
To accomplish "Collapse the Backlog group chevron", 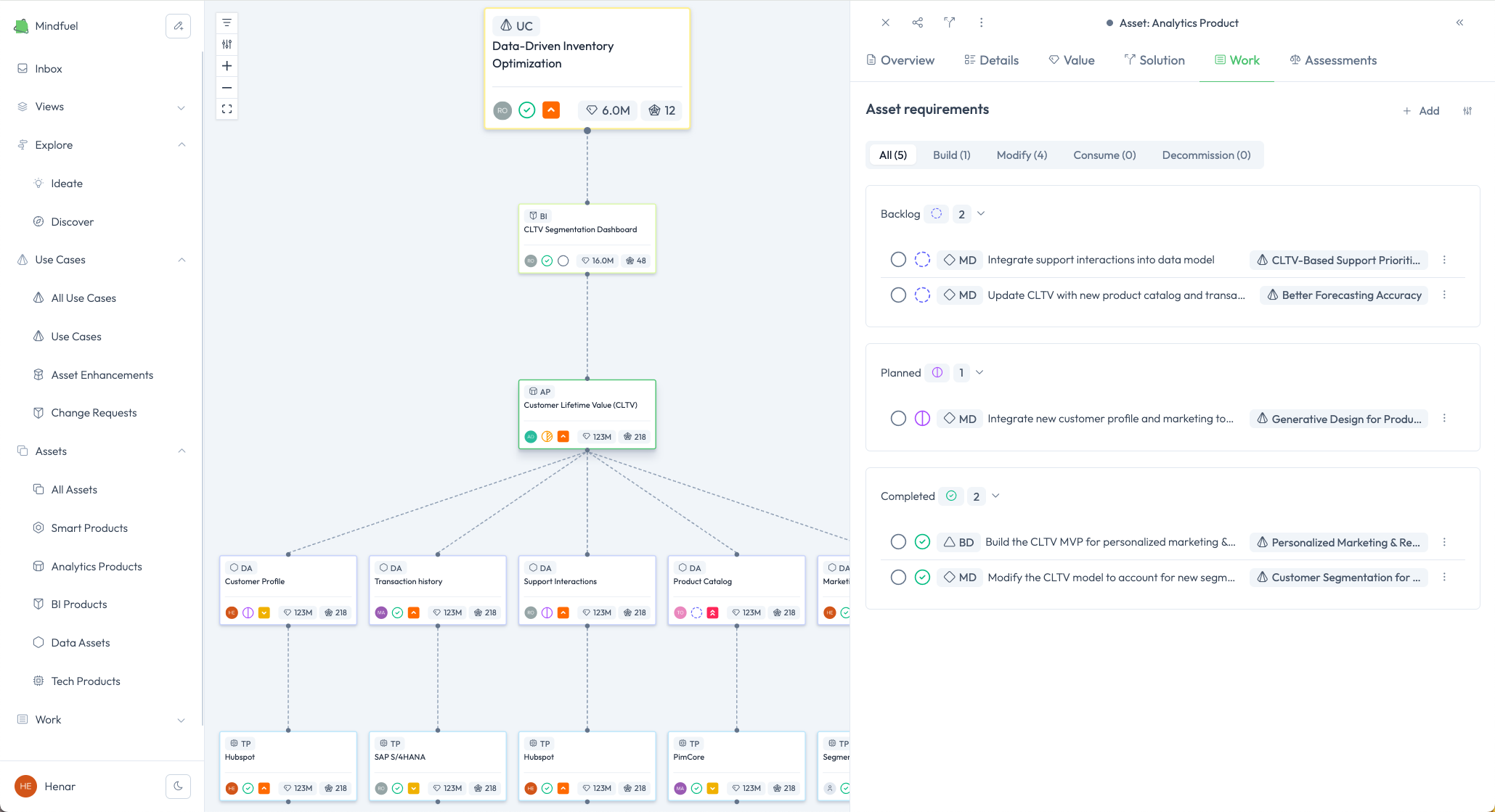I will tap(981, 213).
